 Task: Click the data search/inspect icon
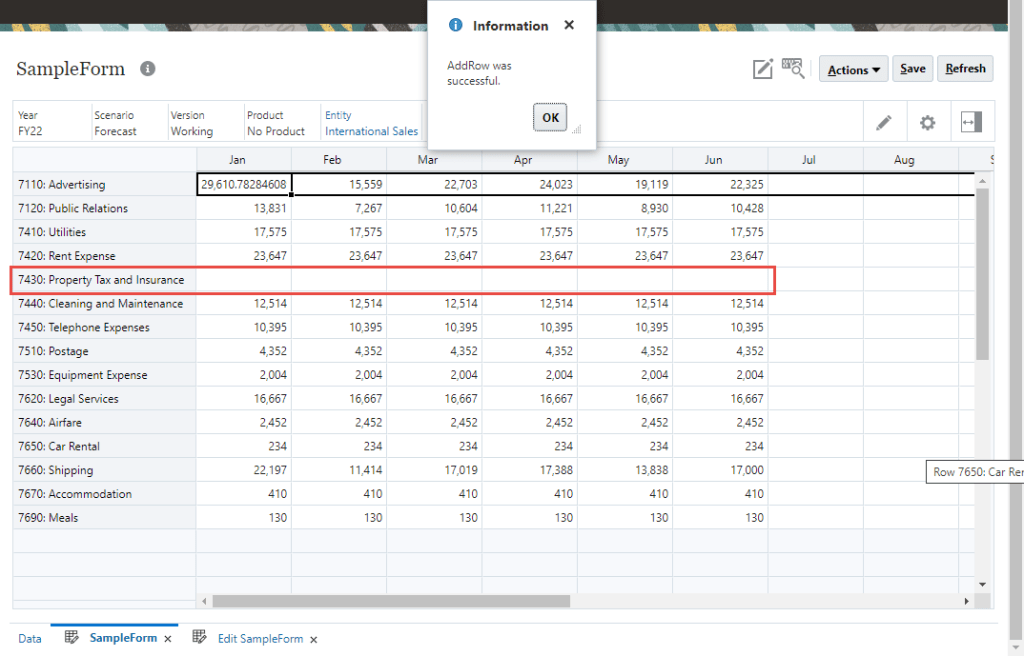pos(794,68)
